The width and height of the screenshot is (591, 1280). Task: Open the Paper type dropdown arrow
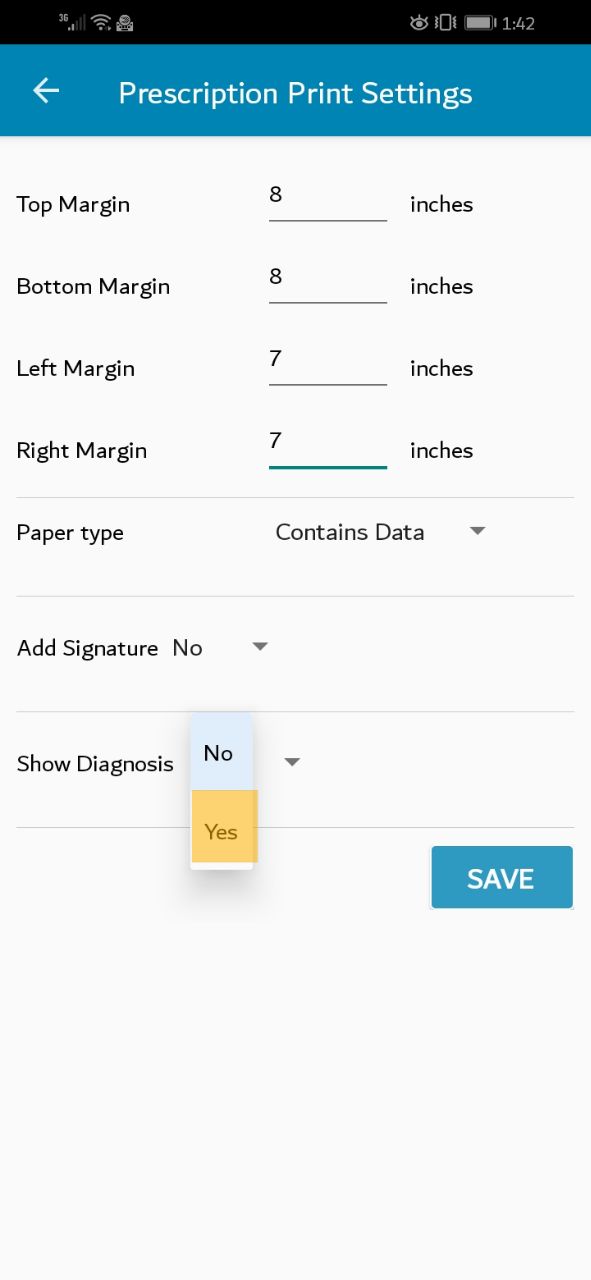coord(478,531)
